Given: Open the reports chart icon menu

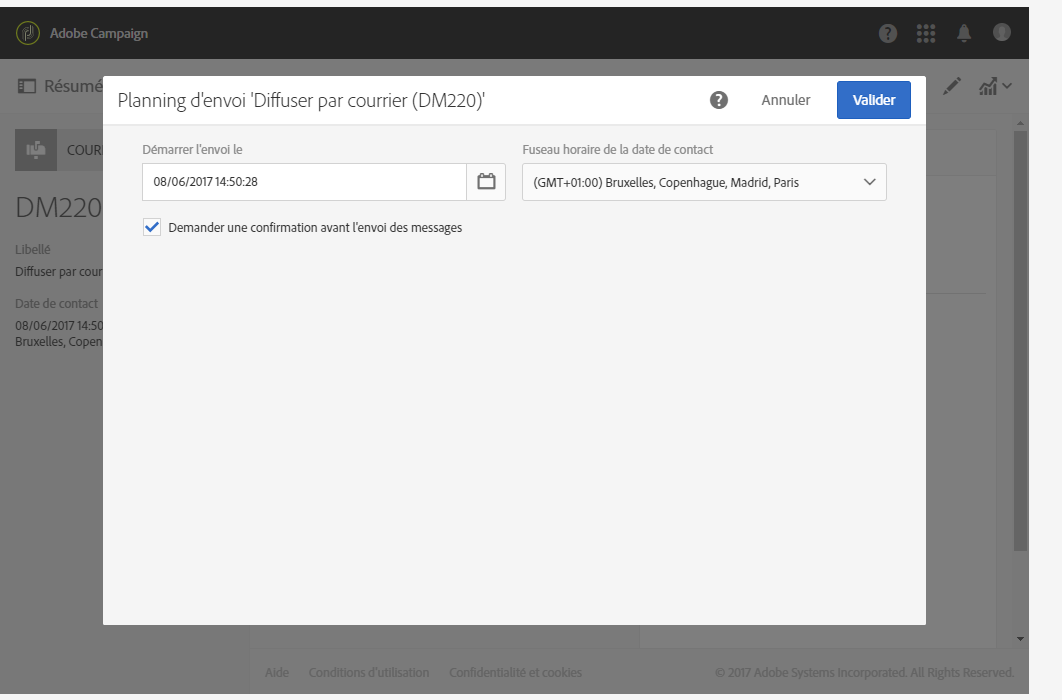Looking at the screenshot, I should [994, 86].
